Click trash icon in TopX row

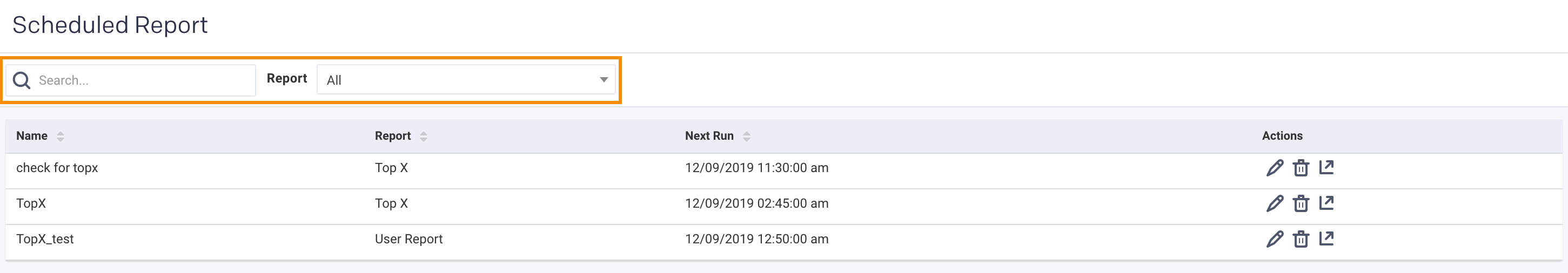click(1301, 203)
